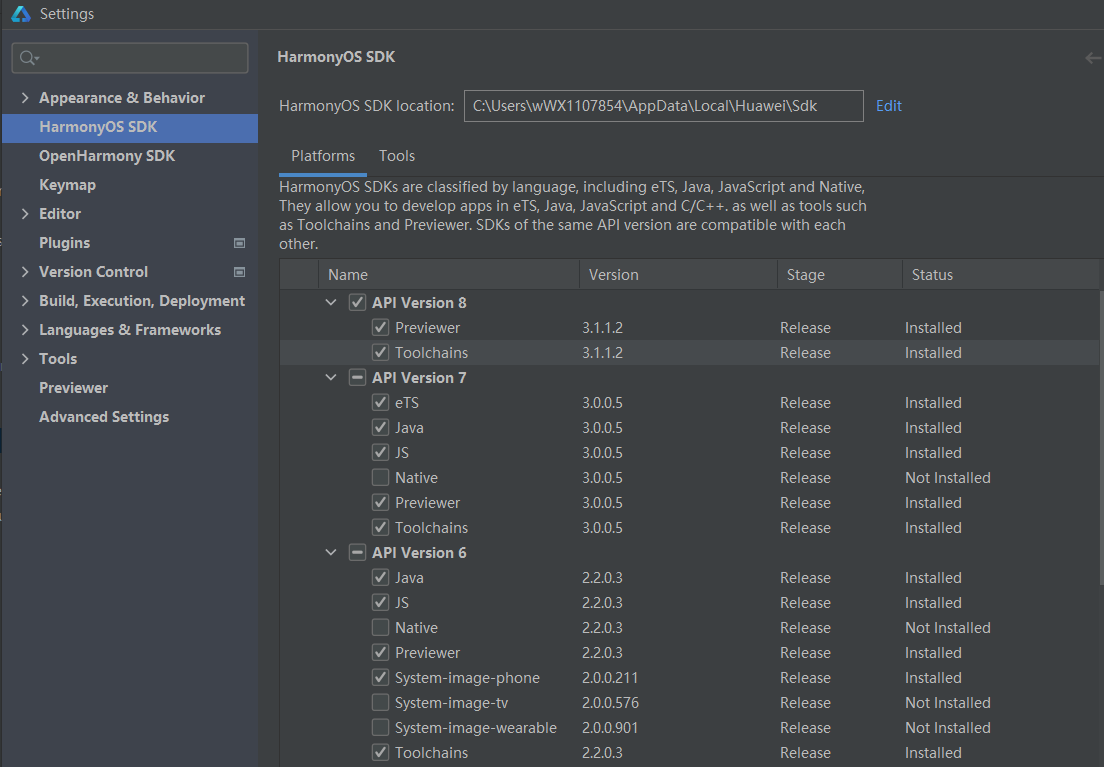Image resolution: width=1104 pixels, height=767 pixels.
Task: Click the Name column header
Action: click(x=449, y=275)
